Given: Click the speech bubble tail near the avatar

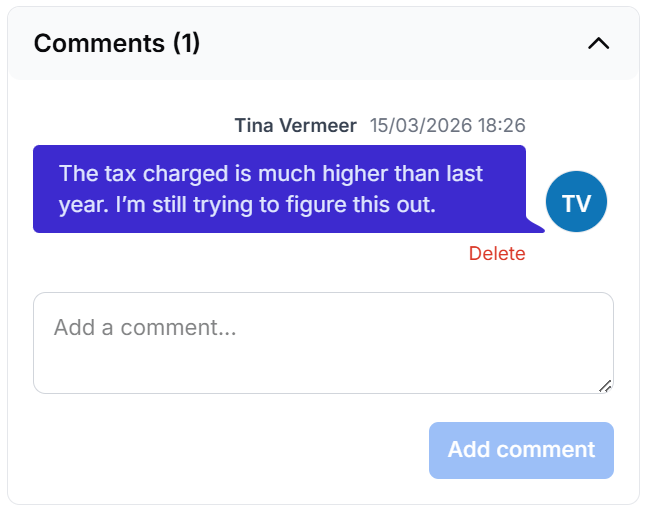Looking at the screenshot, I should click(x=540, y=227).
